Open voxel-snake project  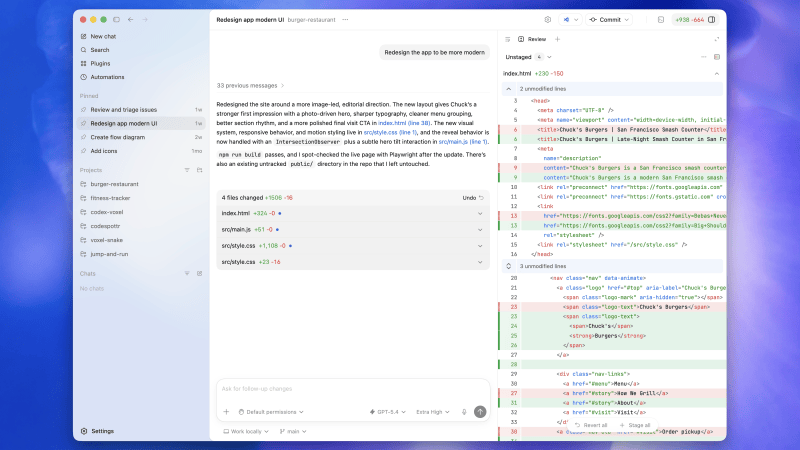(107, 240)
